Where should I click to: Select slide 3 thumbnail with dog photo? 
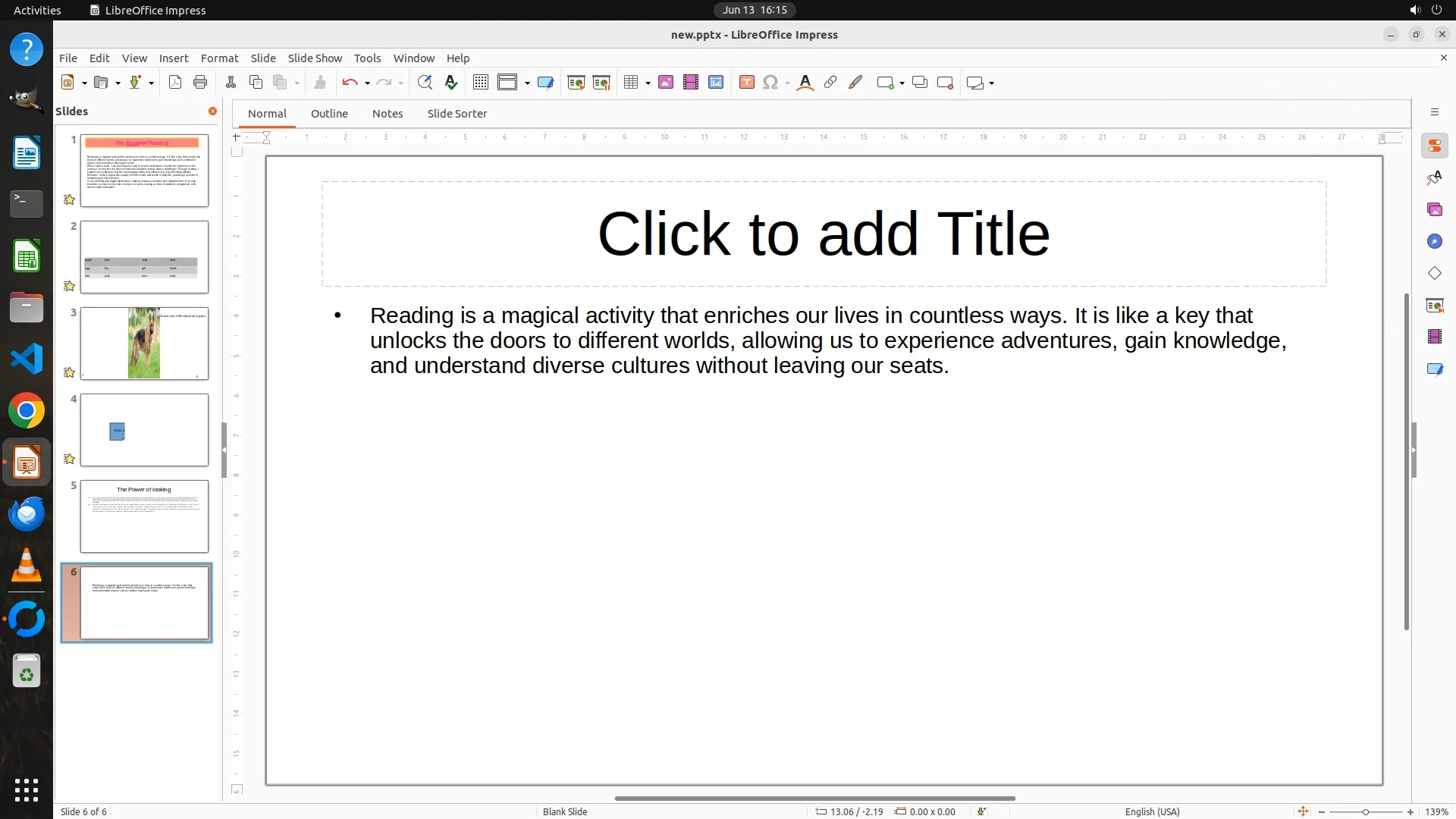144,344
